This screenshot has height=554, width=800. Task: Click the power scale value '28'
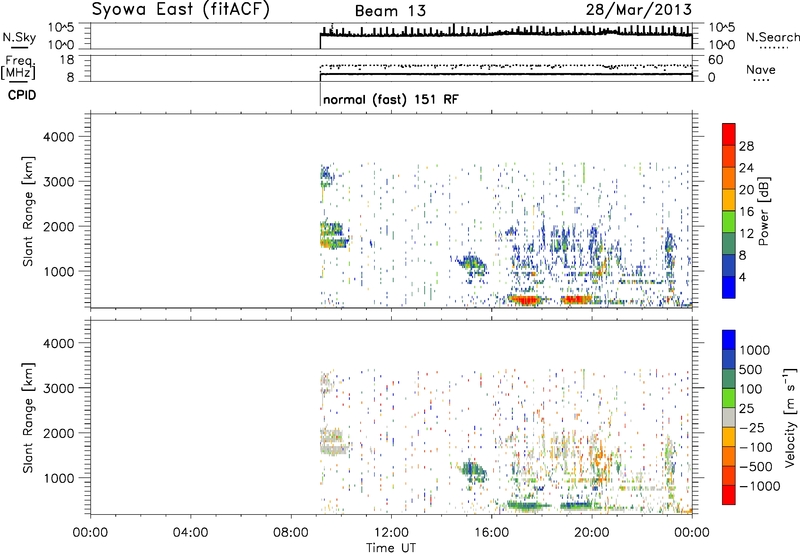(746, 146)
